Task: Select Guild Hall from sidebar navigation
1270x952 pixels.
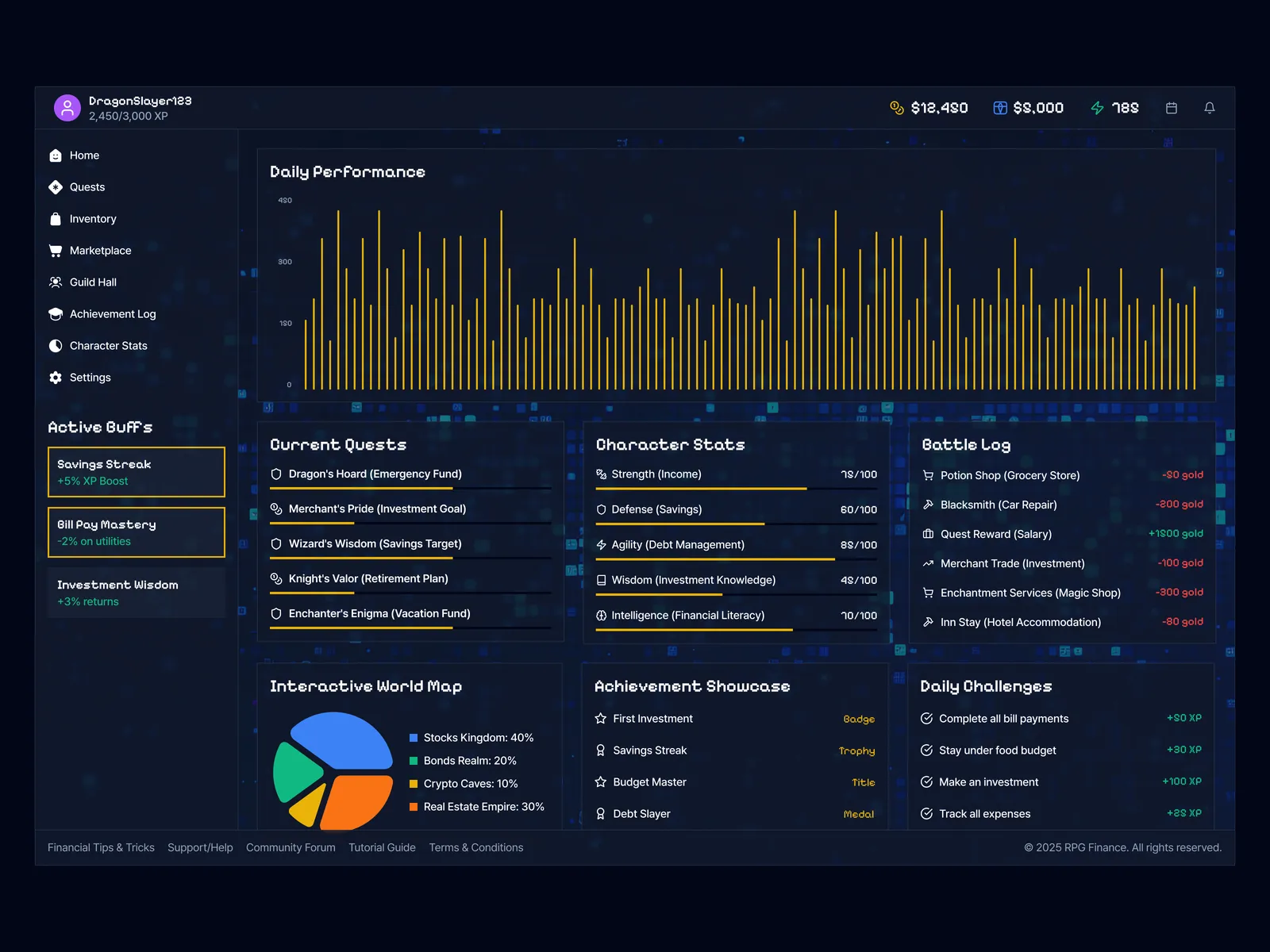Action: [93, 282]
